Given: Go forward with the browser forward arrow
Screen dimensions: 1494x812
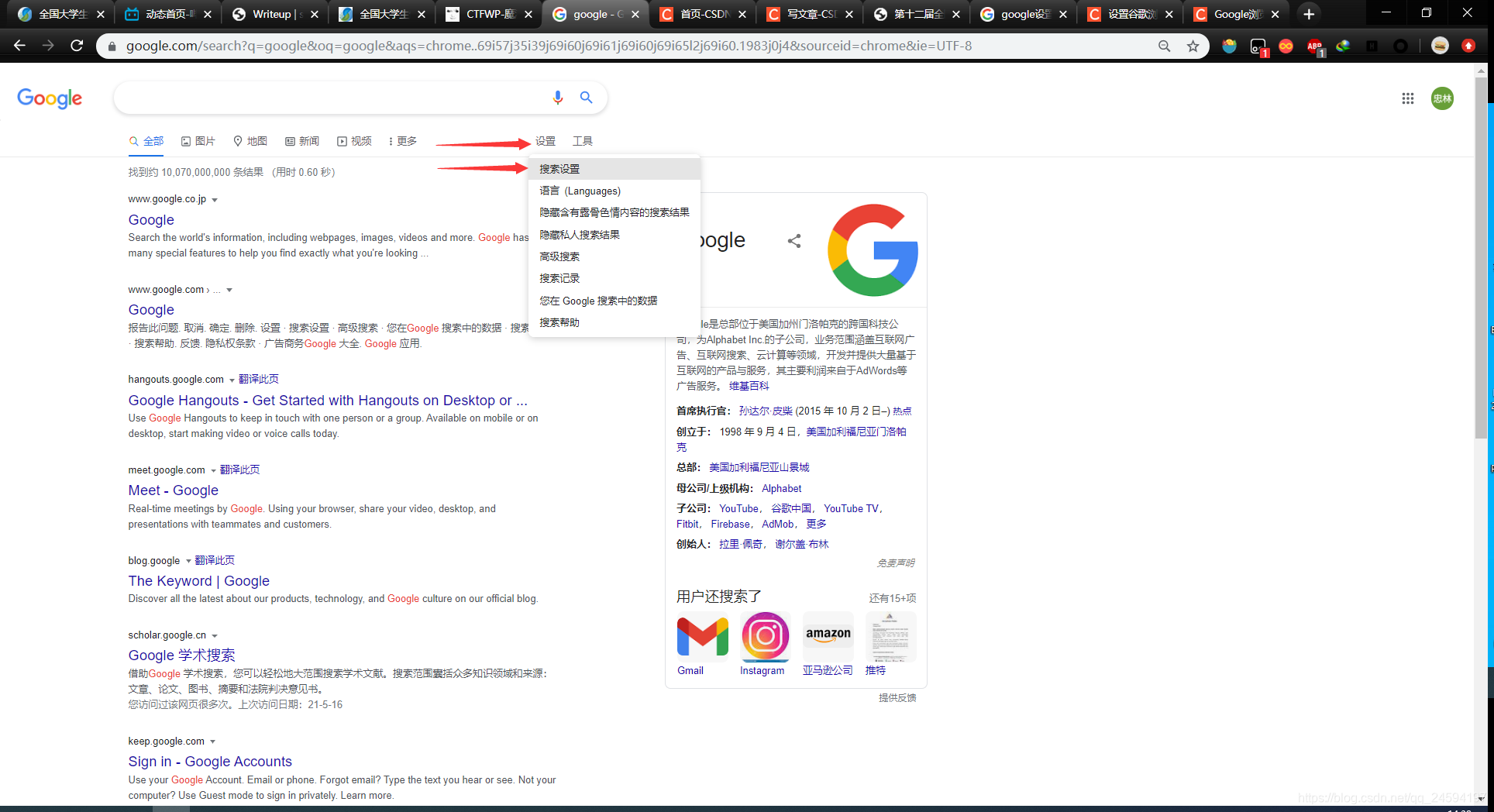Looking at the screenshot, I should 48,46.
